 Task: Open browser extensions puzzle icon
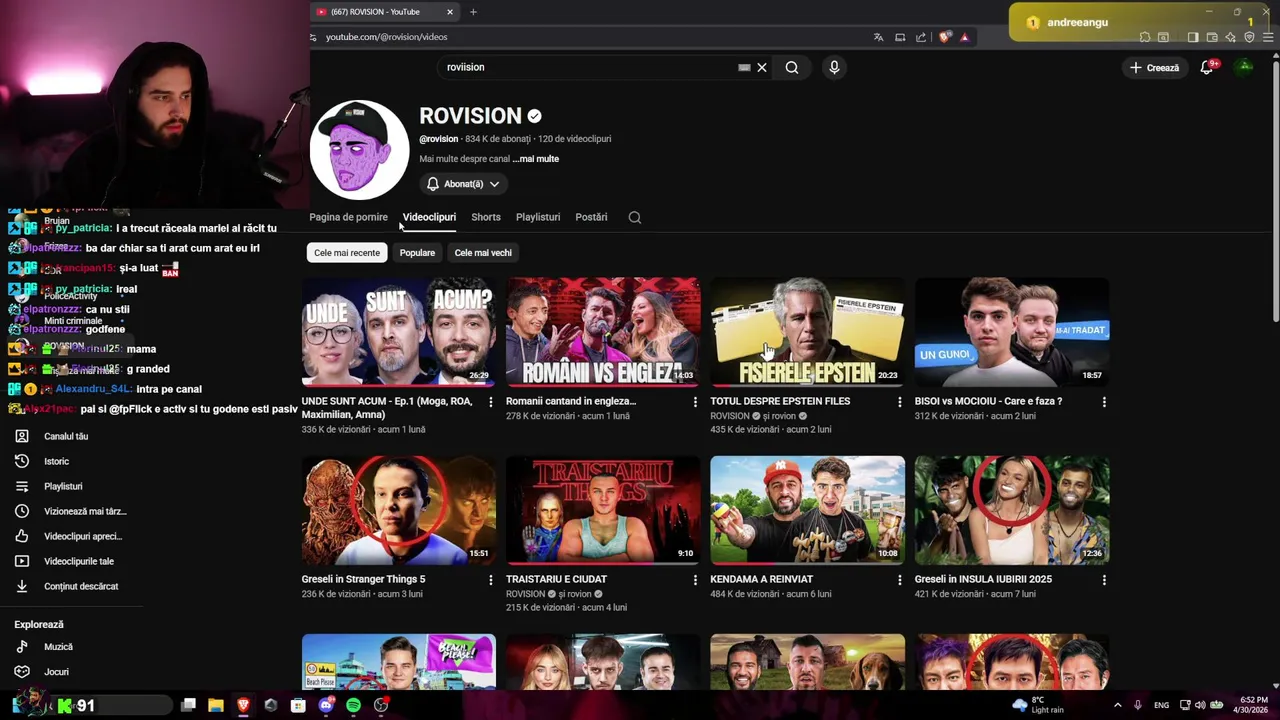pos(1145,37)
